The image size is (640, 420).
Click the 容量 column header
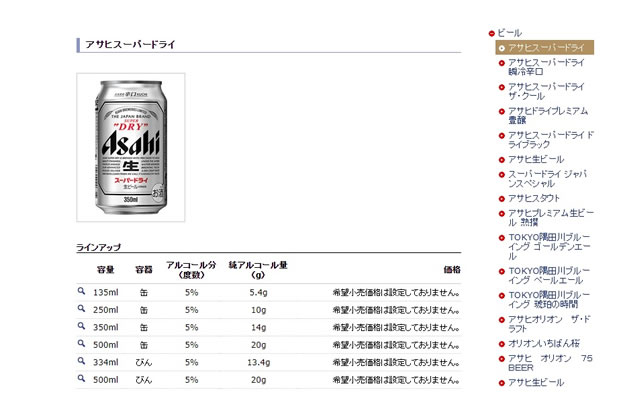point(105,269)
